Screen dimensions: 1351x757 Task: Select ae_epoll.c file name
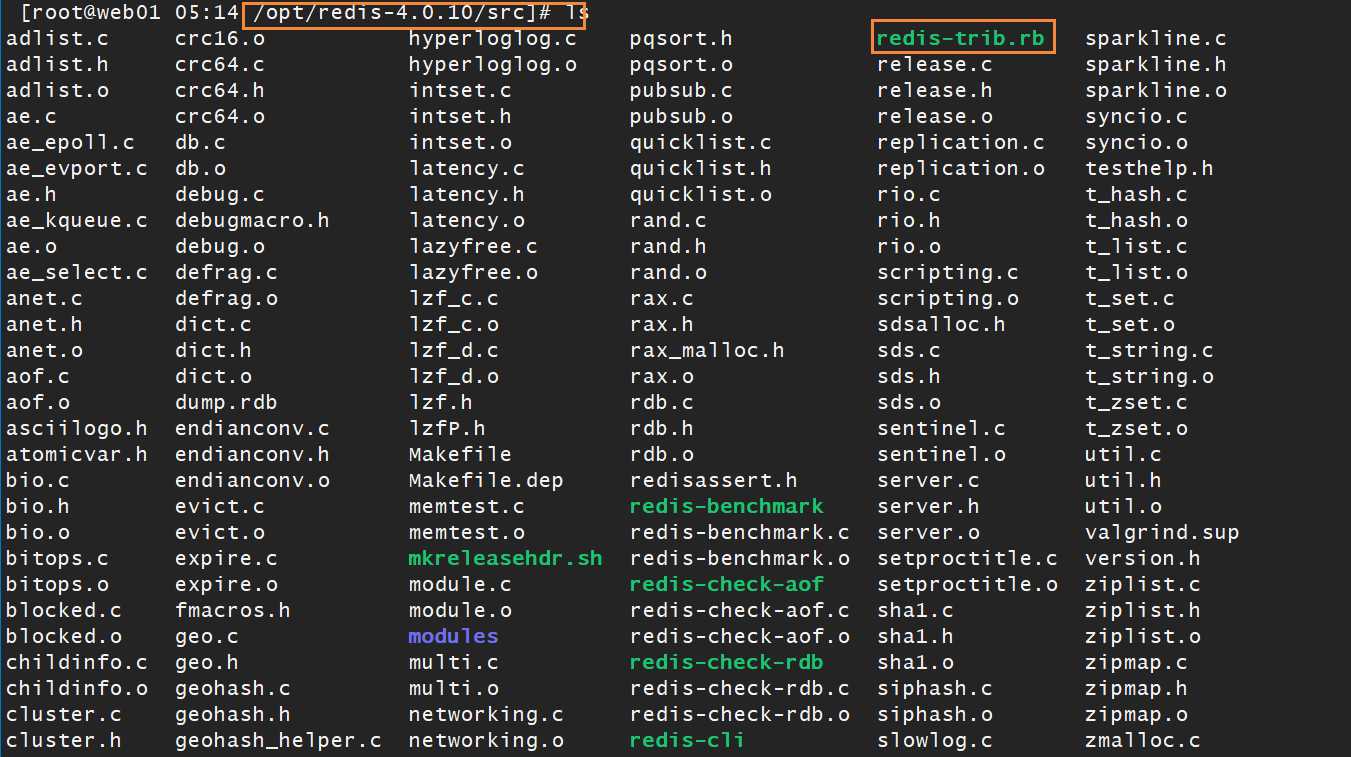click(x=70, y=142)
